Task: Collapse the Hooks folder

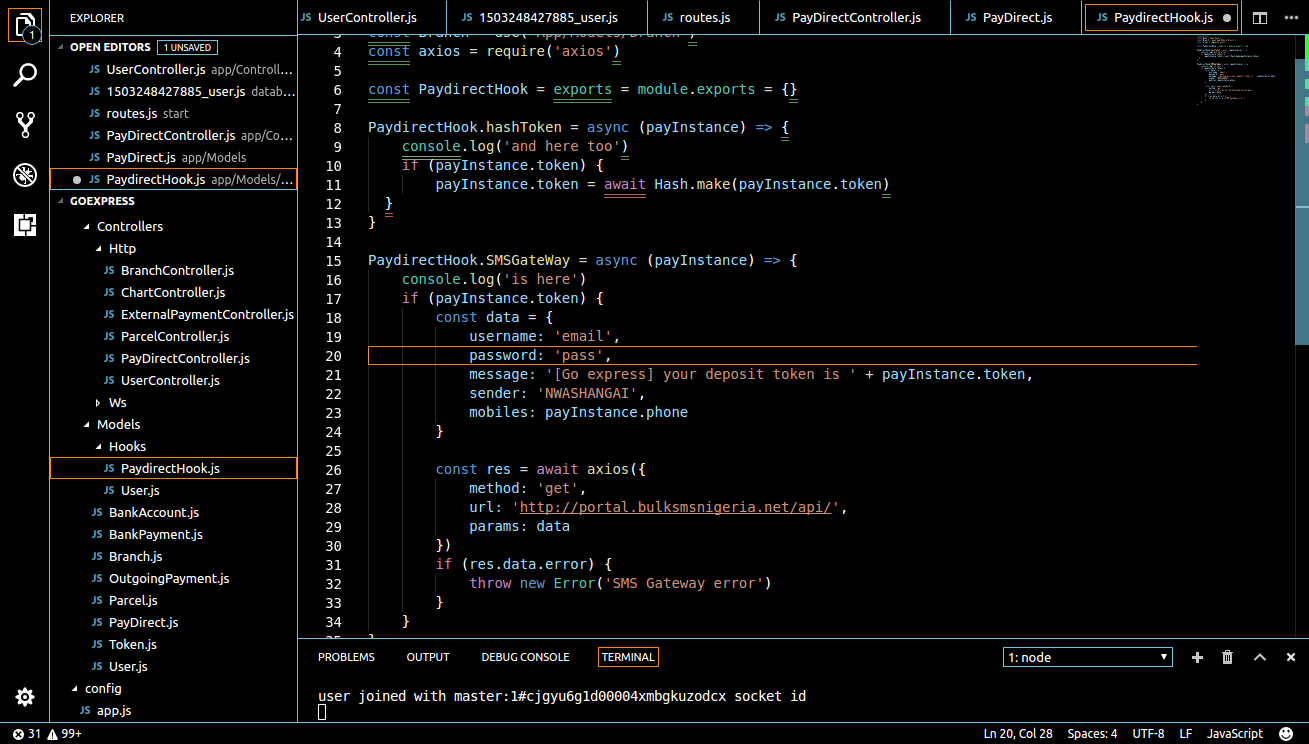Action: (98, 447)
